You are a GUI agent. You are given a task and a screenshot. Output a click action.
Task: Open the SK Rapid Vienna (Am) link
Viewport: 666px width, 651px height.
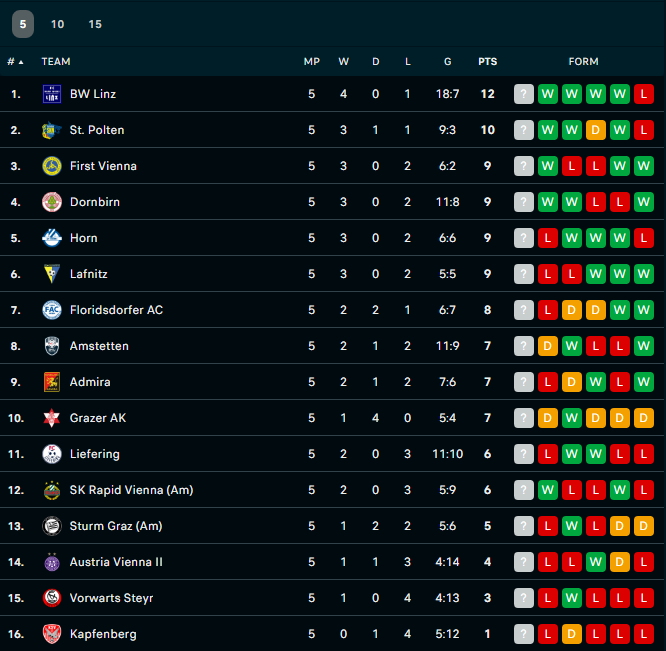(132, 490)
